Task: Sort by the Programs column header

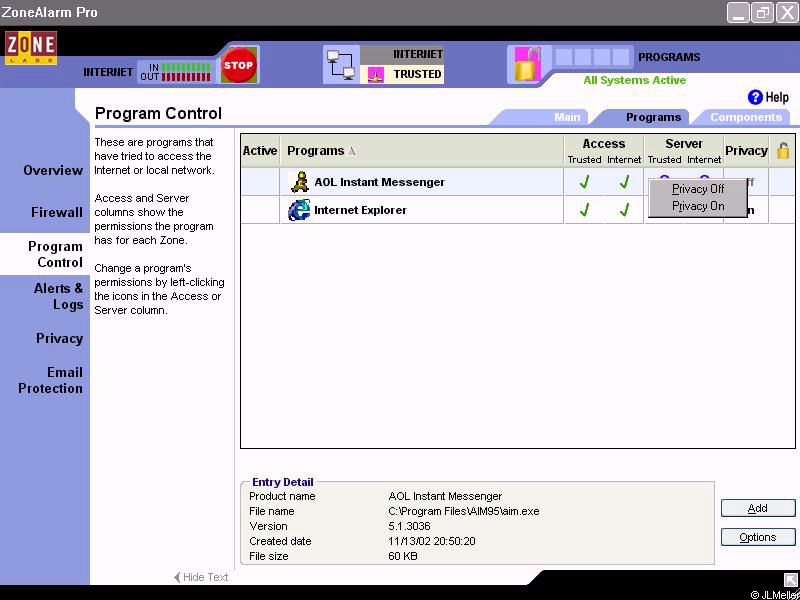Action: tap(422, 151)
